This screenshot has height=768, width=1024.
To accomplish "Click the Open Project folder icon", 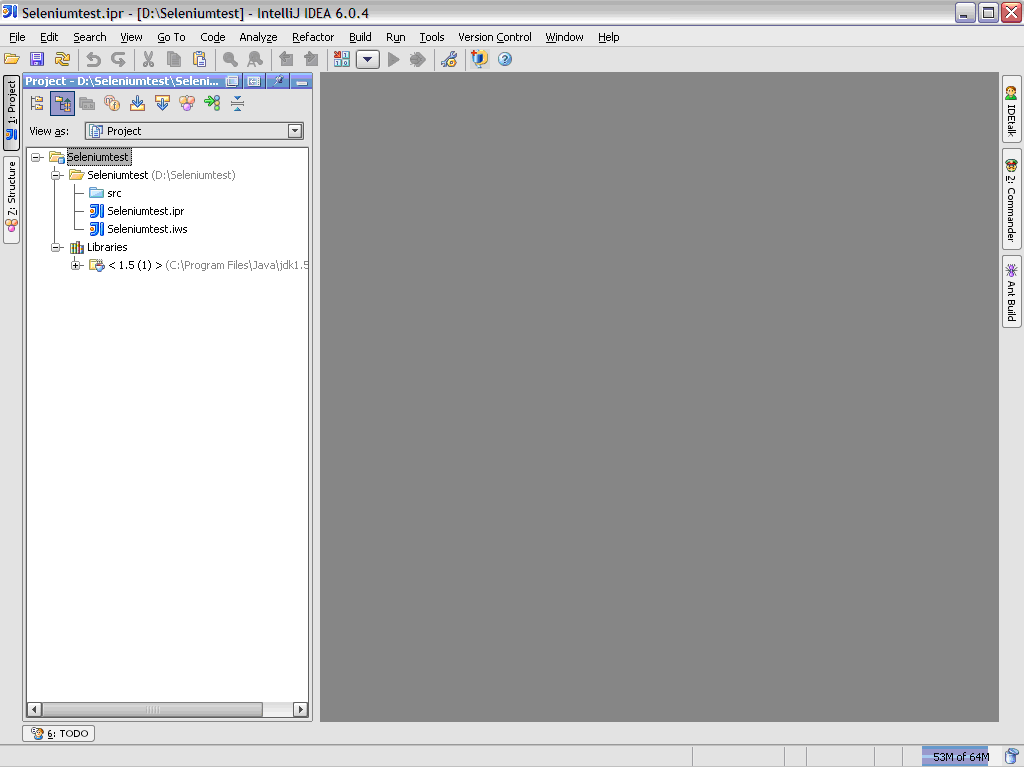I will (12, 59).
